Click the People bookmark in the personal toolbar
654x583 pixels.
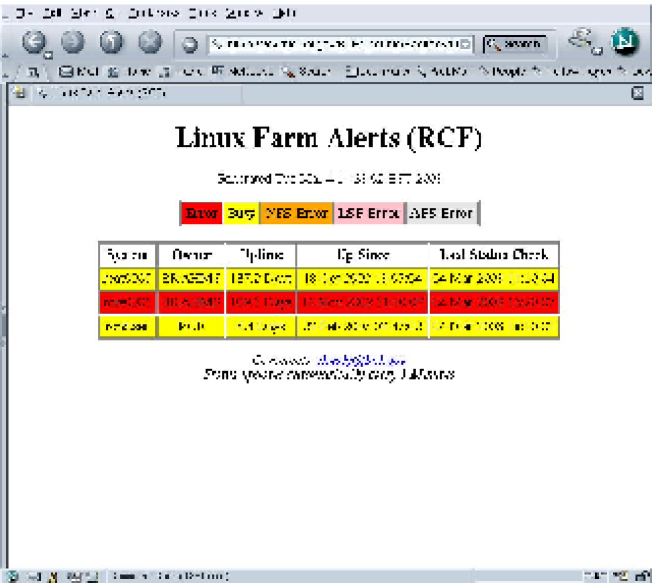(503, 72)
